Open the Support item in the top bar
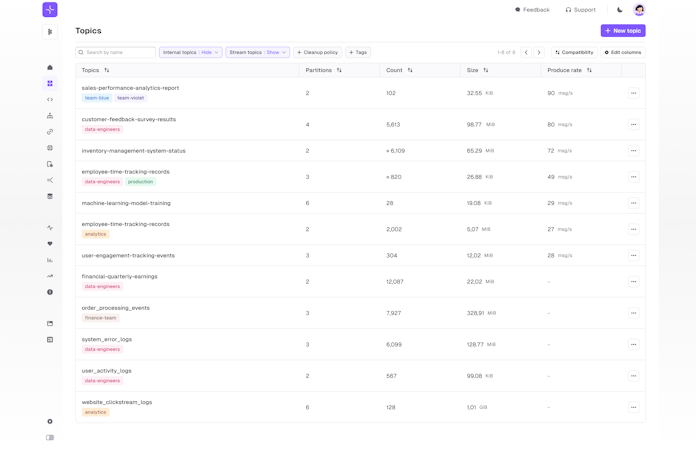 580,10
